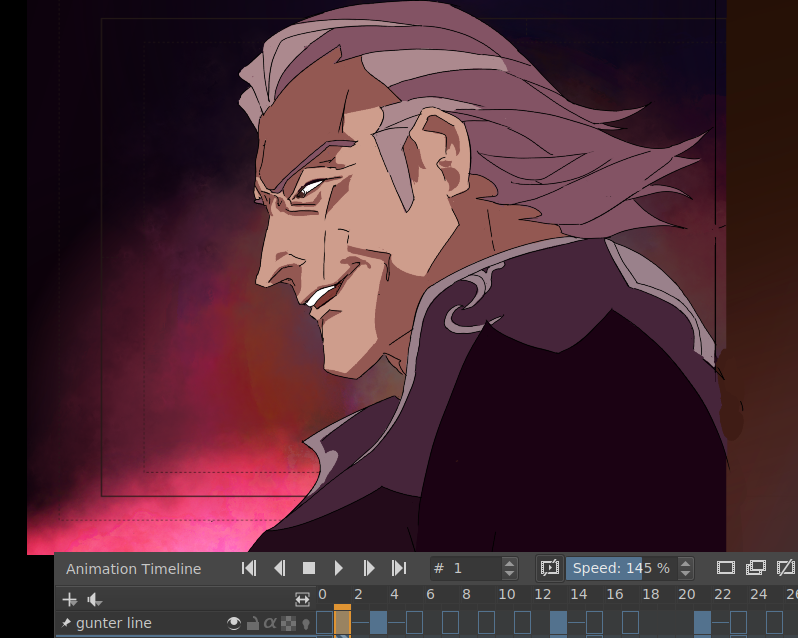
Task: Click the add blank frame icon
Action: [726, 568]
